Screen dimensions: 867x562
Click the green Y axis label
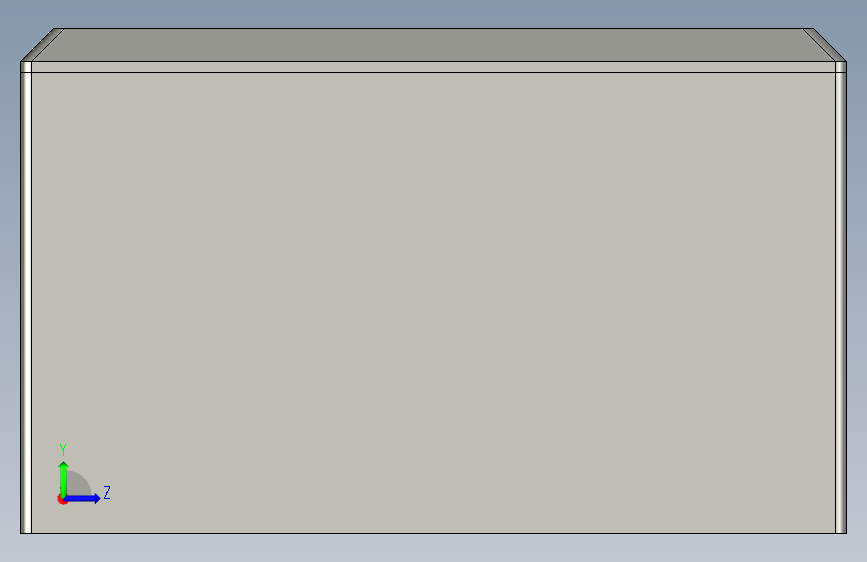[x=63, y=450]
